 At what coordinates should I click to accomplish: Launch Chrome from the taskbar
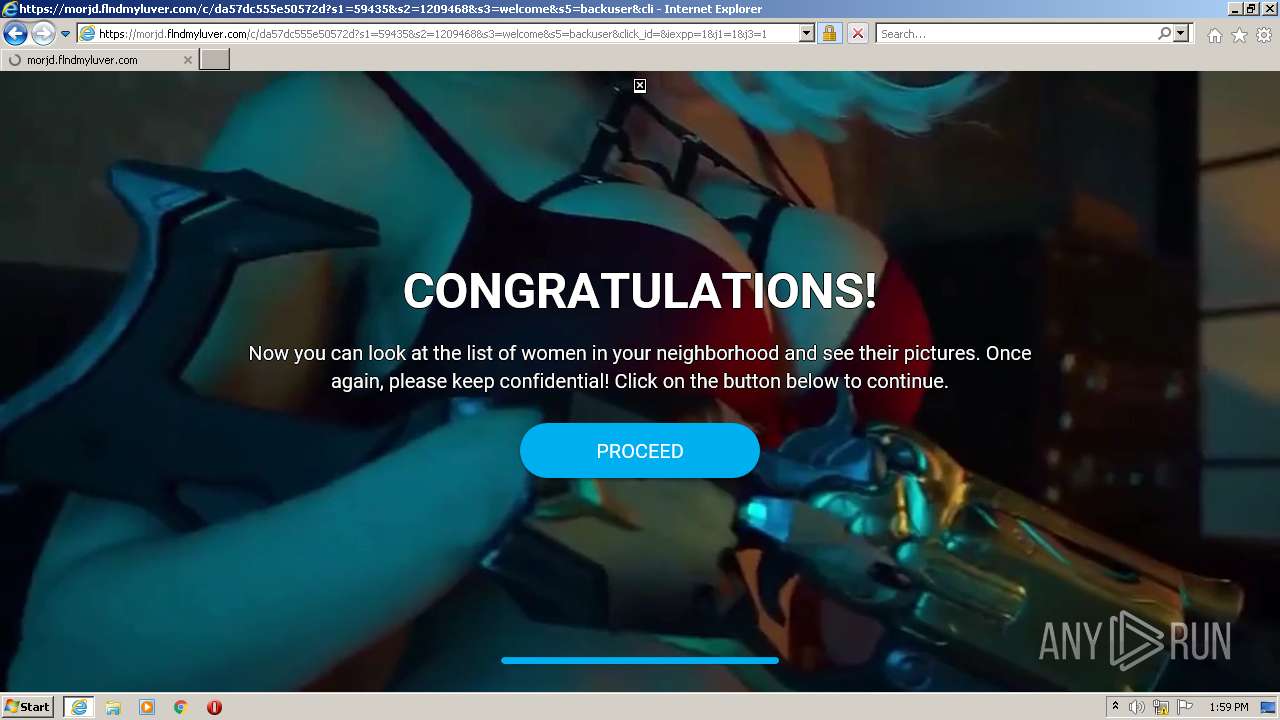coord(181,707)
